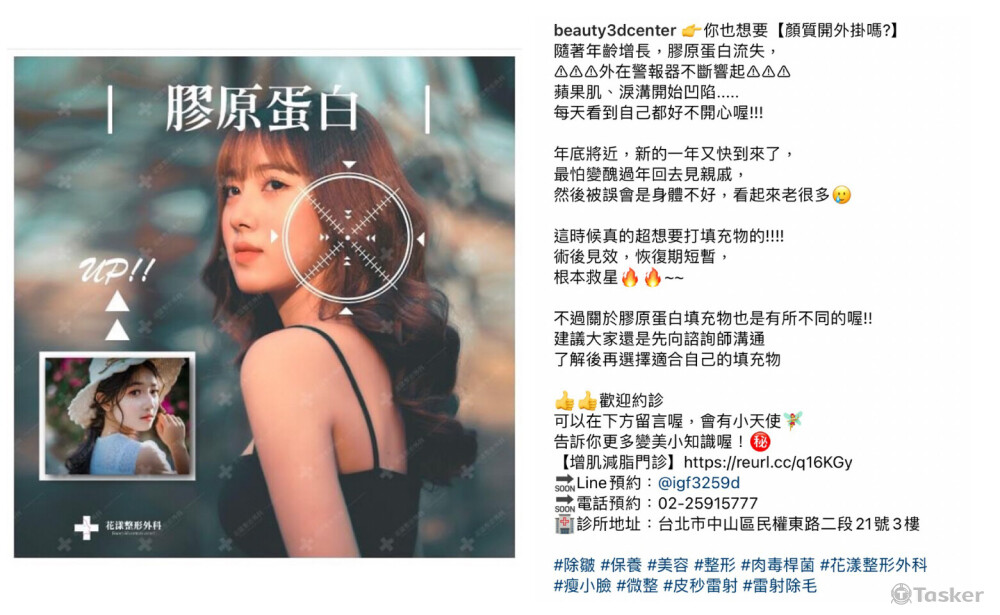Click the circular crosshair target graphic
The width and height of the screenshot is (1000, 615).
tap(348, 238)
